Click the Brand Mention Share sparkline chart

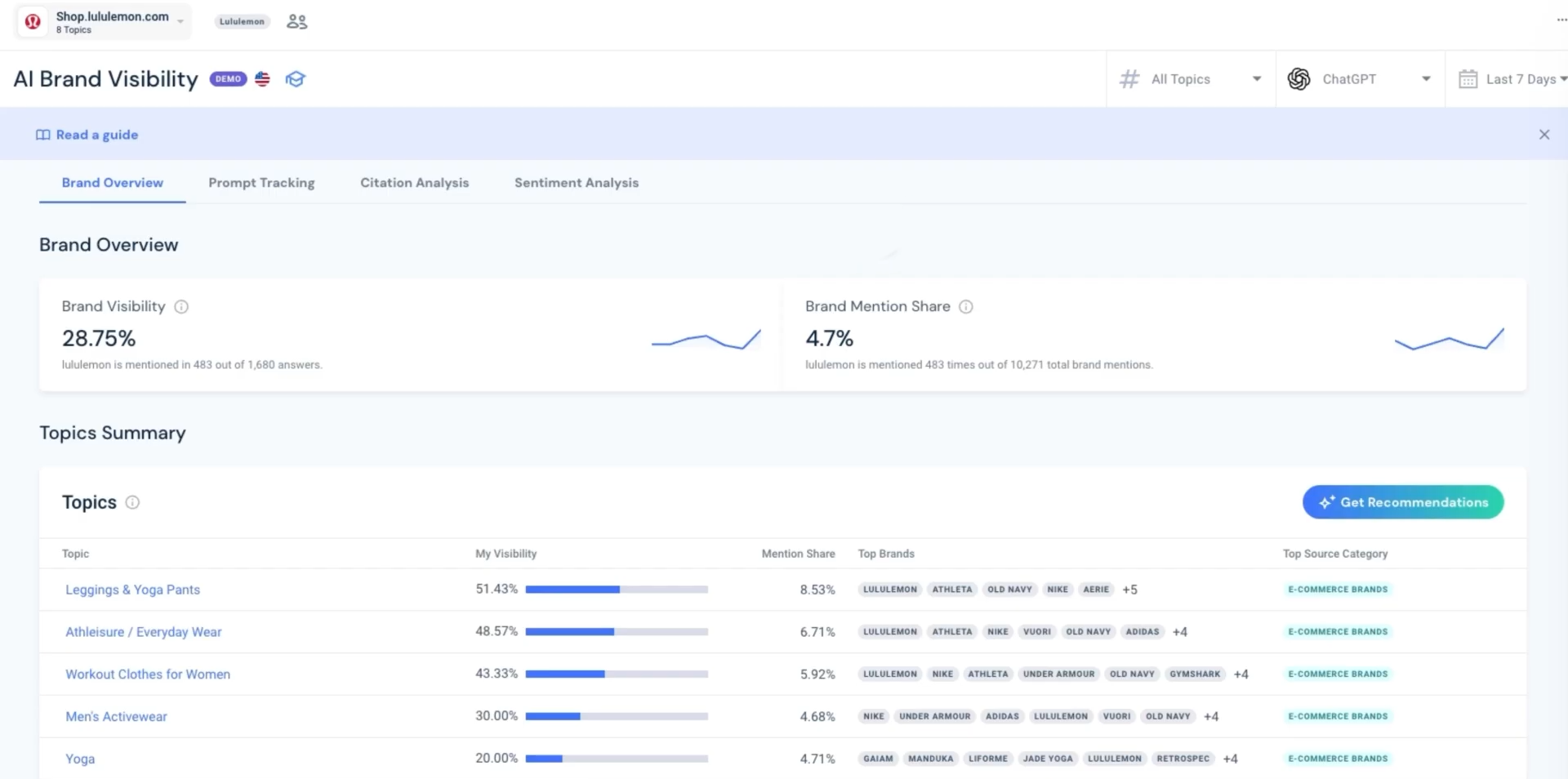1449,339
